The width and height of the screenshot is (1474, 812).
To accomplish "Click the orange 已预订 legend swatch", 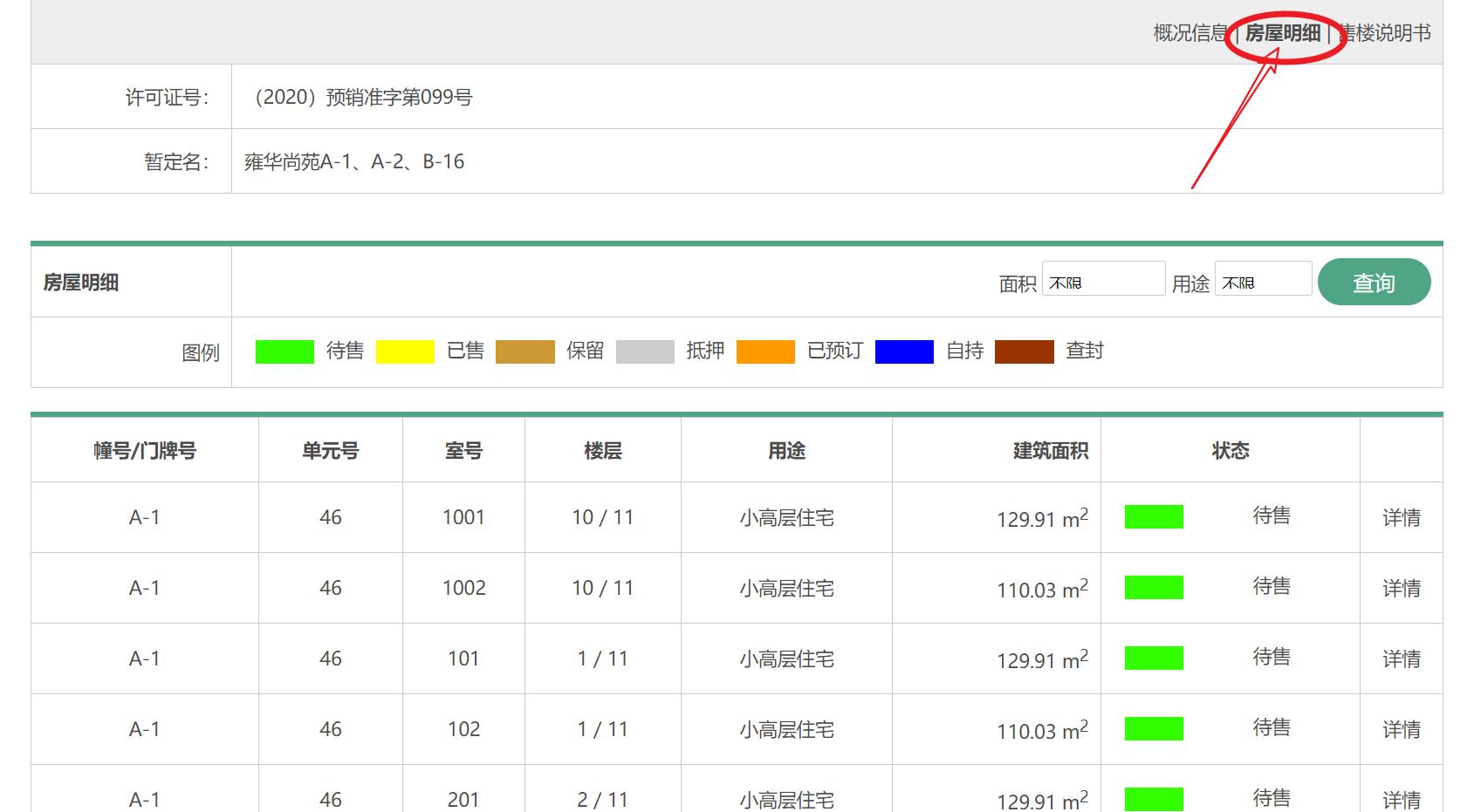I will coord(764,351).
